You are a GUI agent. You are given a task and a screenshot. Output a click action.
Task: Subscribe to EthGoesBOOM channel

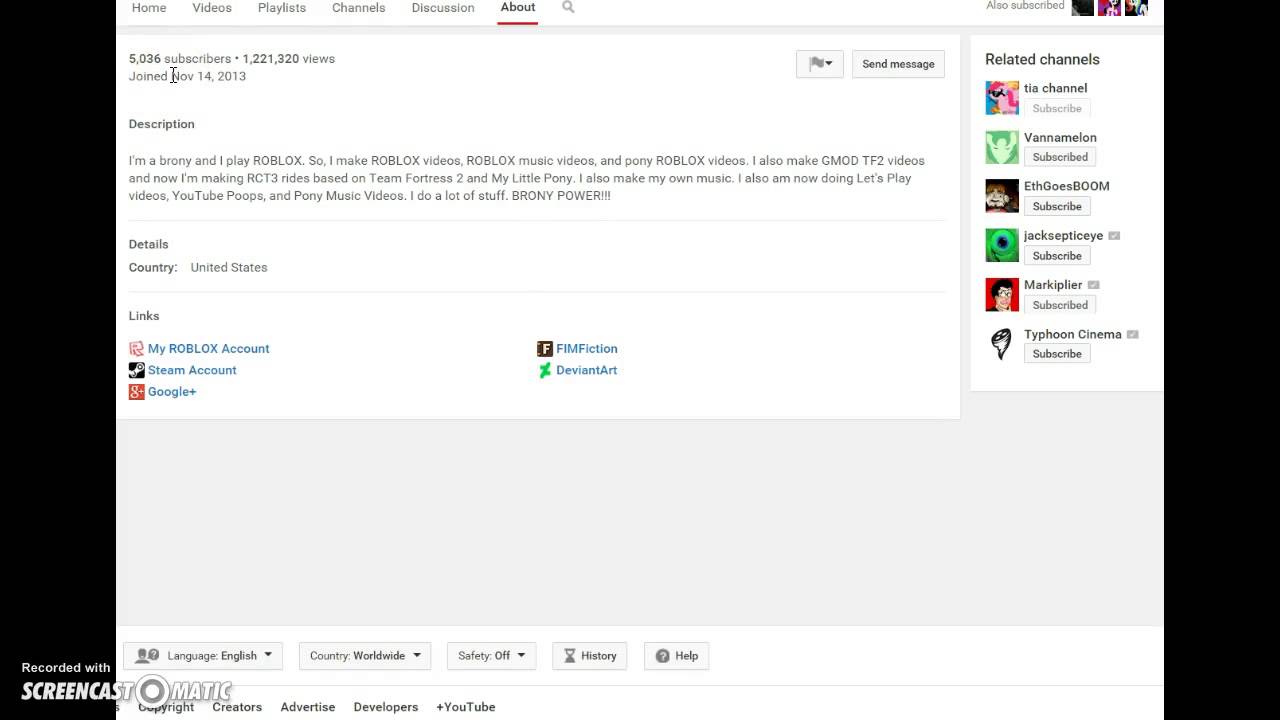pos(1057,206)
